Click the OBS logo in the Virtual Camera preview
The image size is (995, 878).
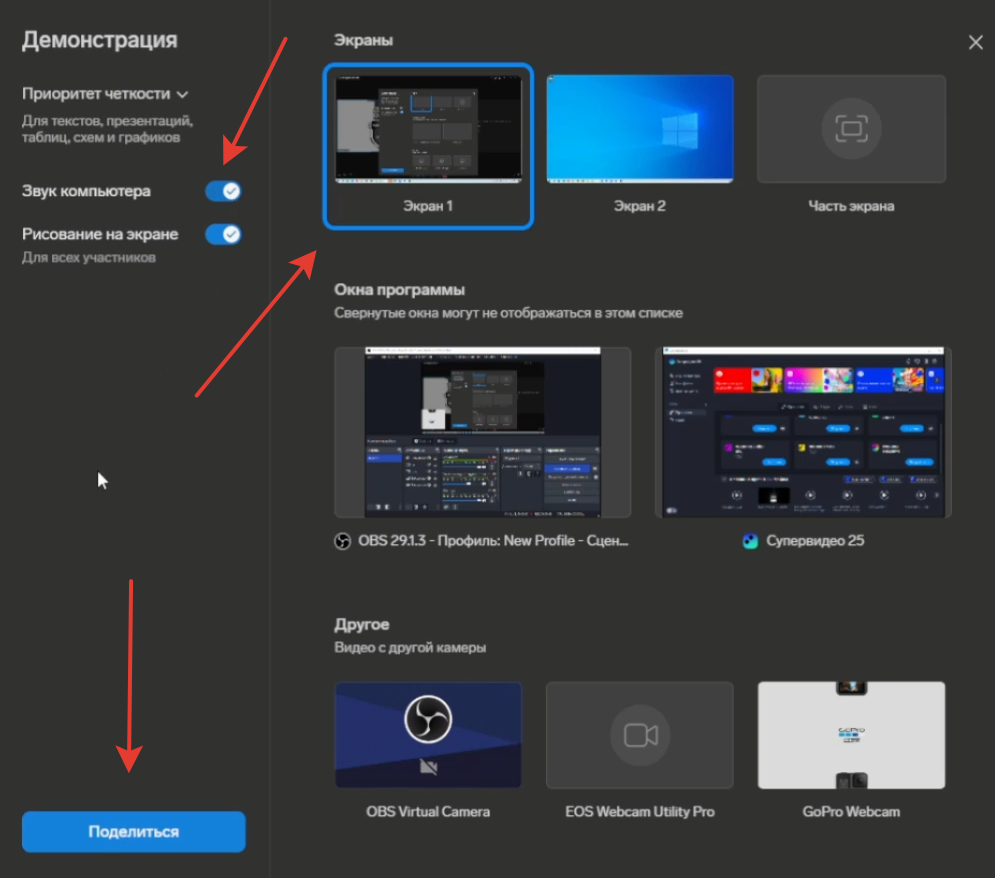pyautogui.click(x=428, y=719)
